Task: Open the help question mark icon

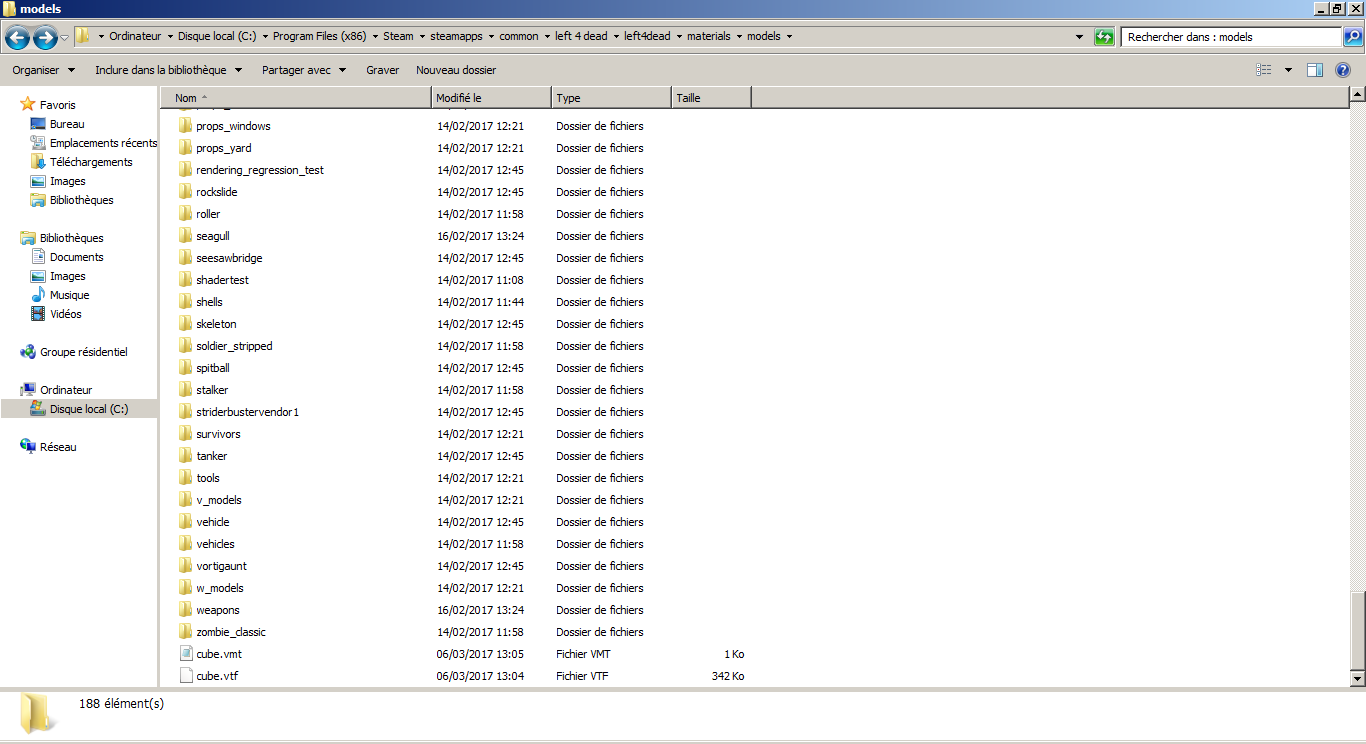Action: pyautogui.click(x=1343, y=70)
